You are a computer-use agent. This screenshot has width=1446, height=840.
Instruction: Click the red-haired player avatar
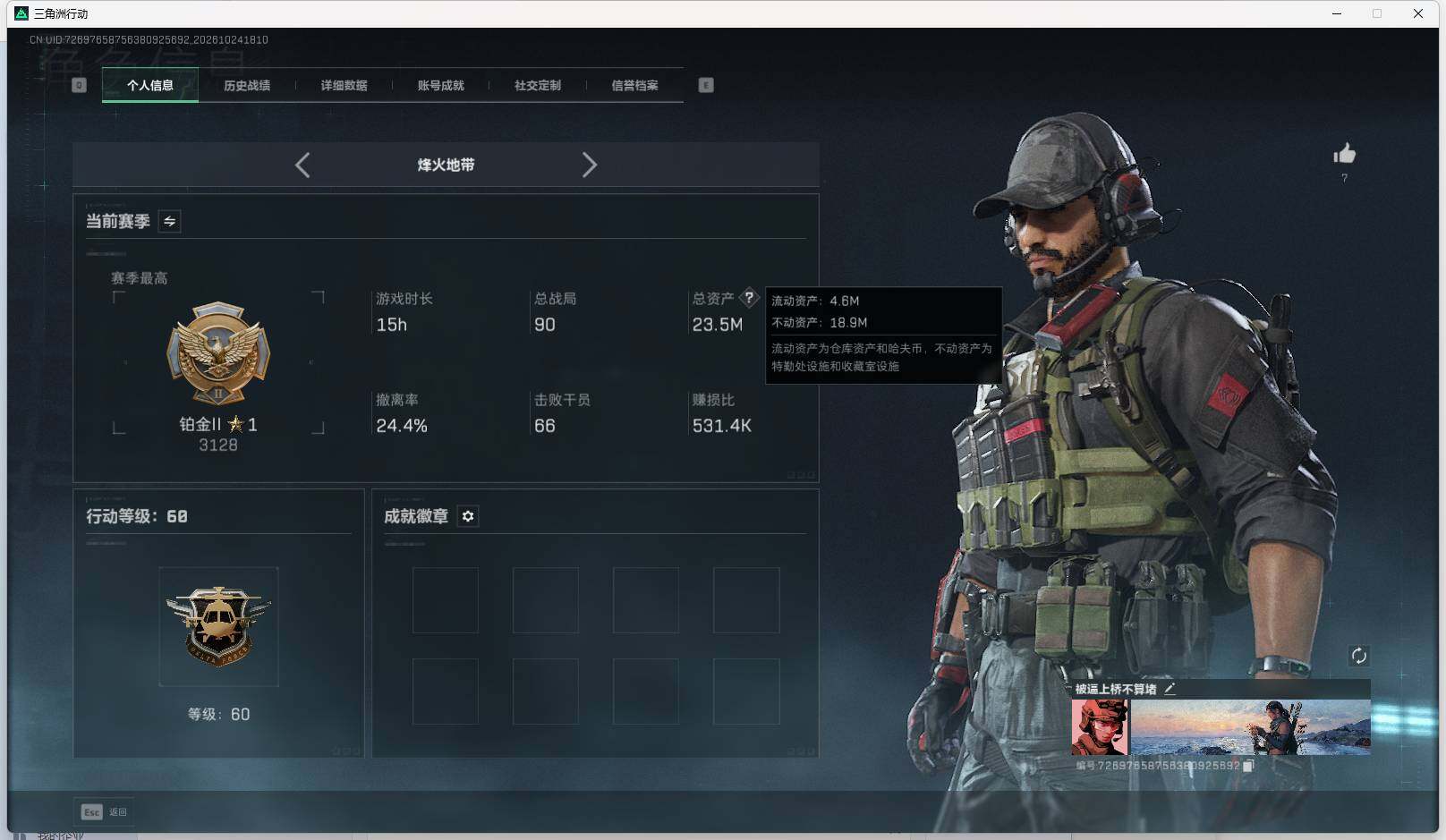(x=1100, y=727)
